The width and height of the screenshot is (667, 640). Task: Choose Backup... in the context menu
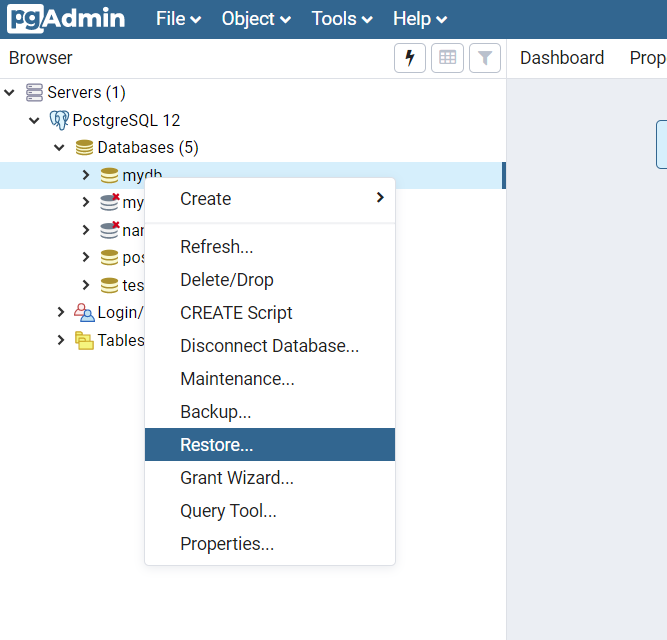coord(215,412)
